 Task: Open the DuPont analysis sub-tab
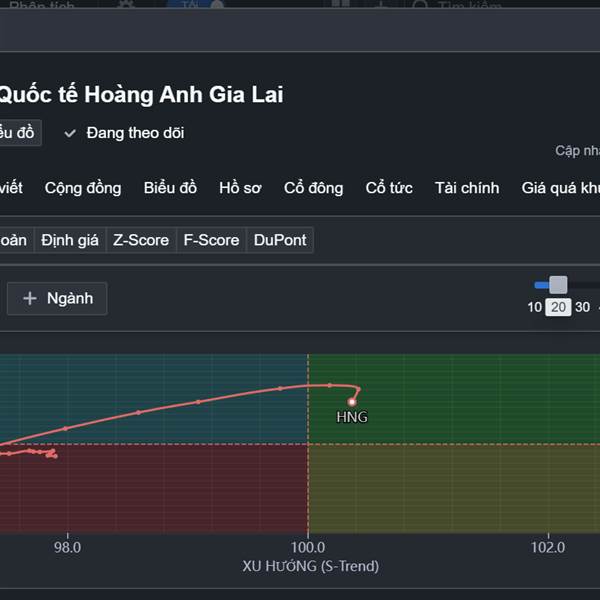(280, 240)
